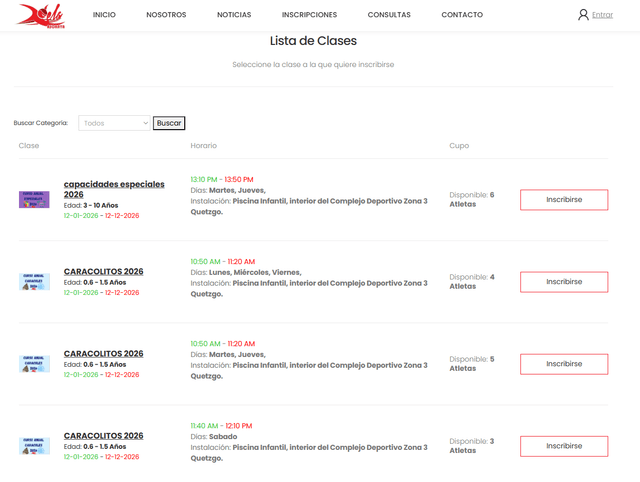Inscribirse in capacidades especiales 2026
This screenshot has height=482, width=640.
[563, 200]
